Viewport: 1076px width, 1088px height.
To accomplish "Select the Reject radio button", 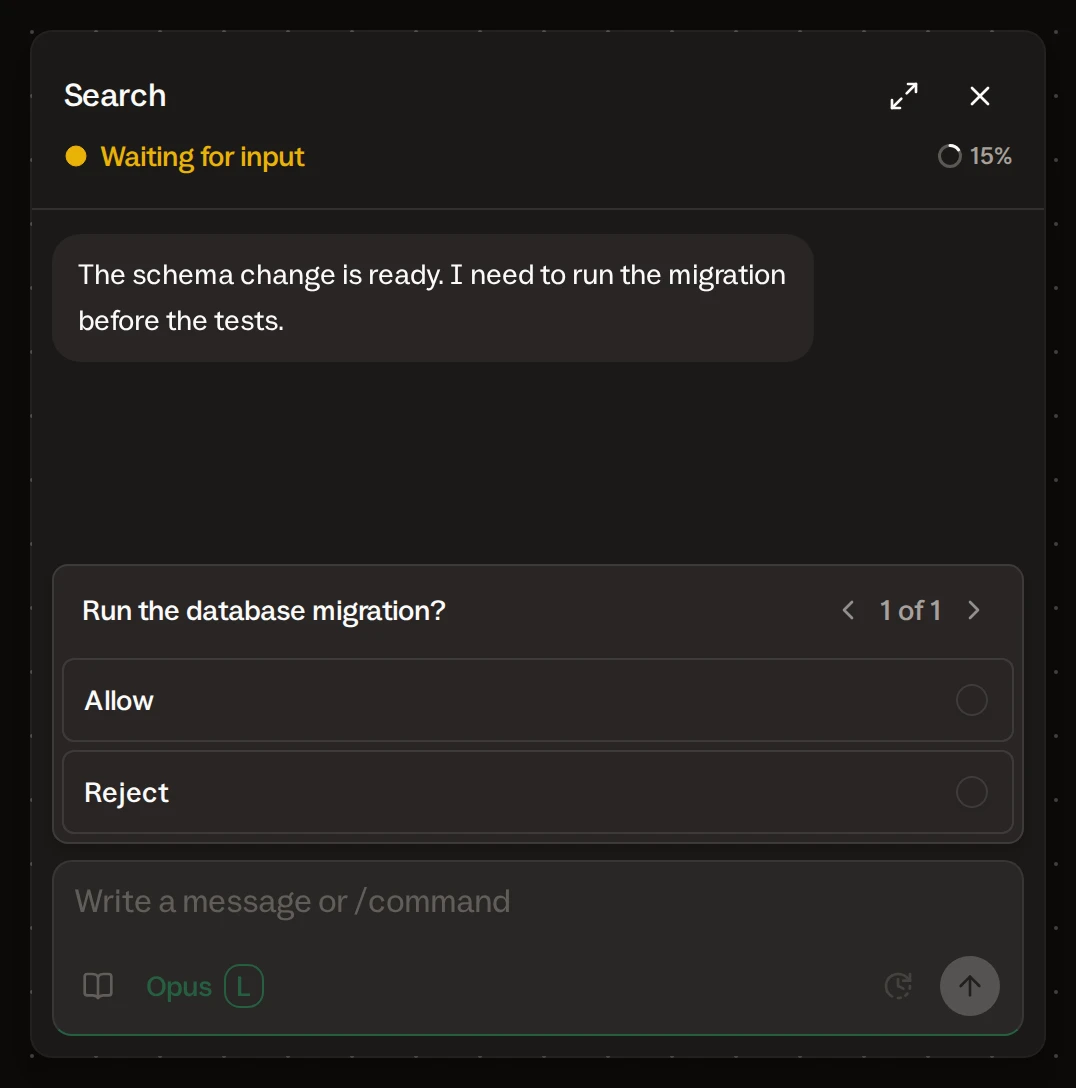I will coord(971,792).
